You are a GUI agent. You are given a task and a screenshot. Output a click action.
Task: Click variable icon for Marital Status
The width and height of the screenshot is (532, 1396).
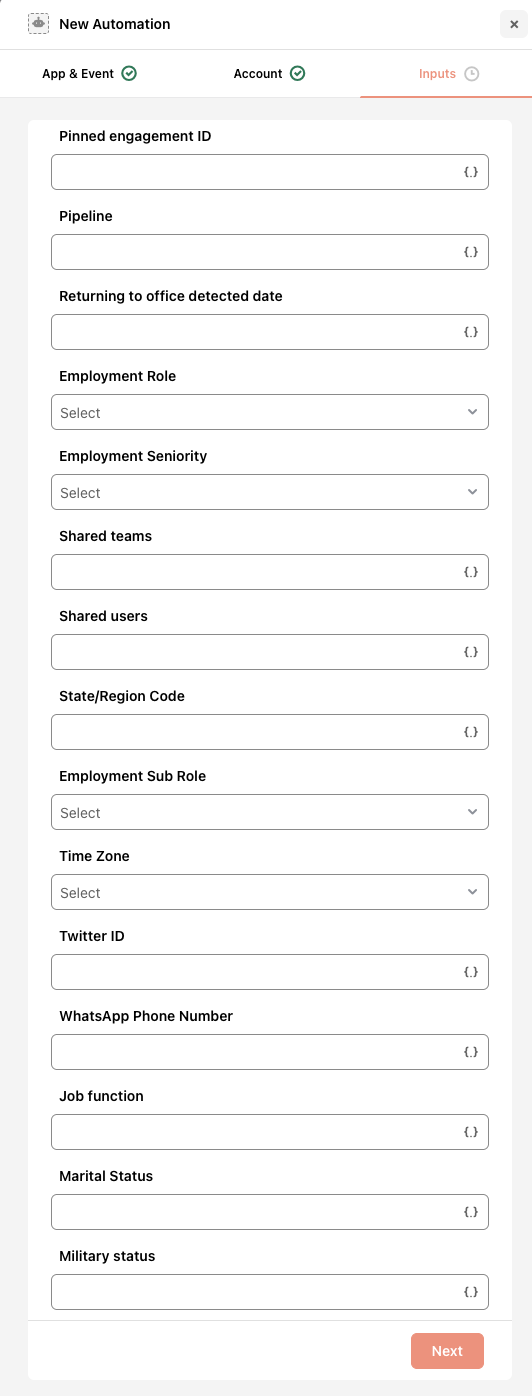tap(471, 1212)
